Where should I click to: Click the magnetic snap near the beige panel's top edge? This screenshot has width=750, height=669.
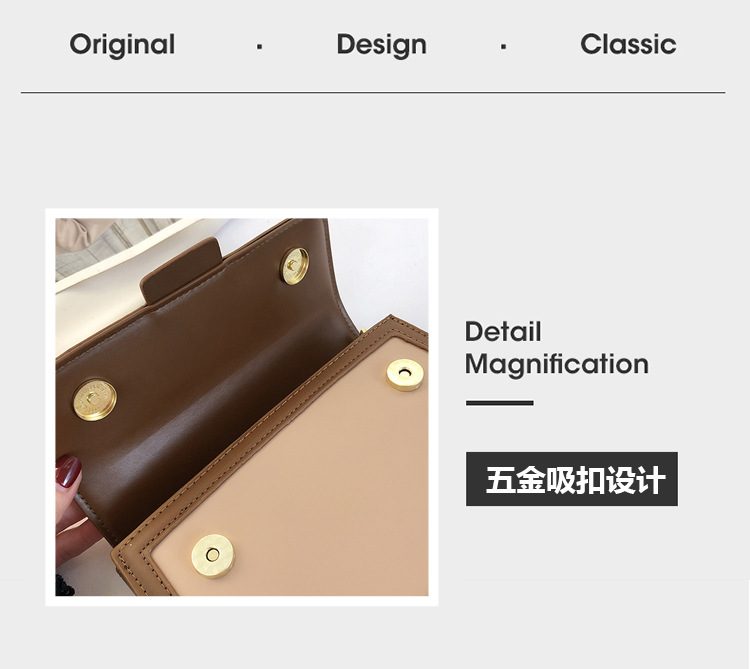click(x=405, y=374)
